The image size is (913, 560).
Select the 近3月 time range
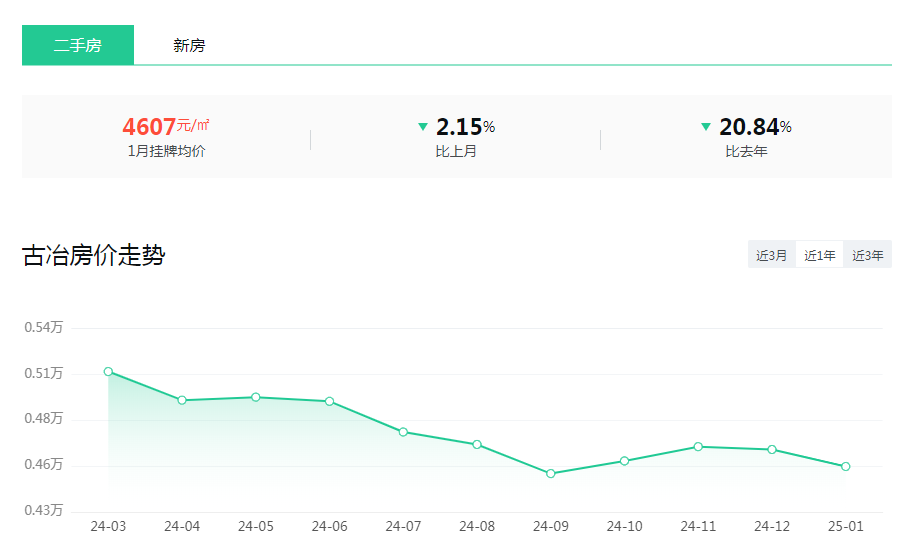(771, 255)
